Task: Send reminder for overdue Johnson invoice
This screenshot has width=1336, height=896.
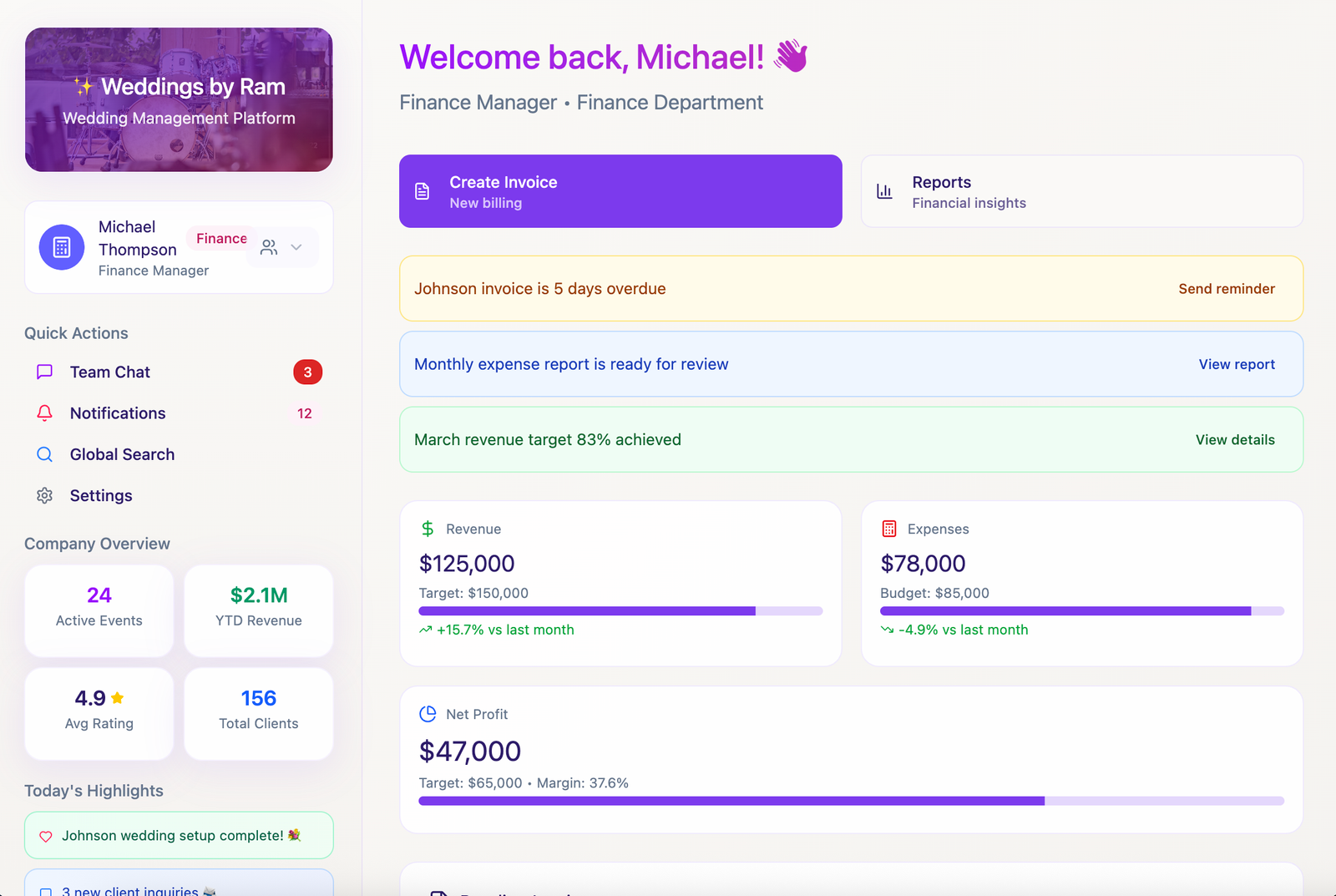Action: (x=1226, y=289)
